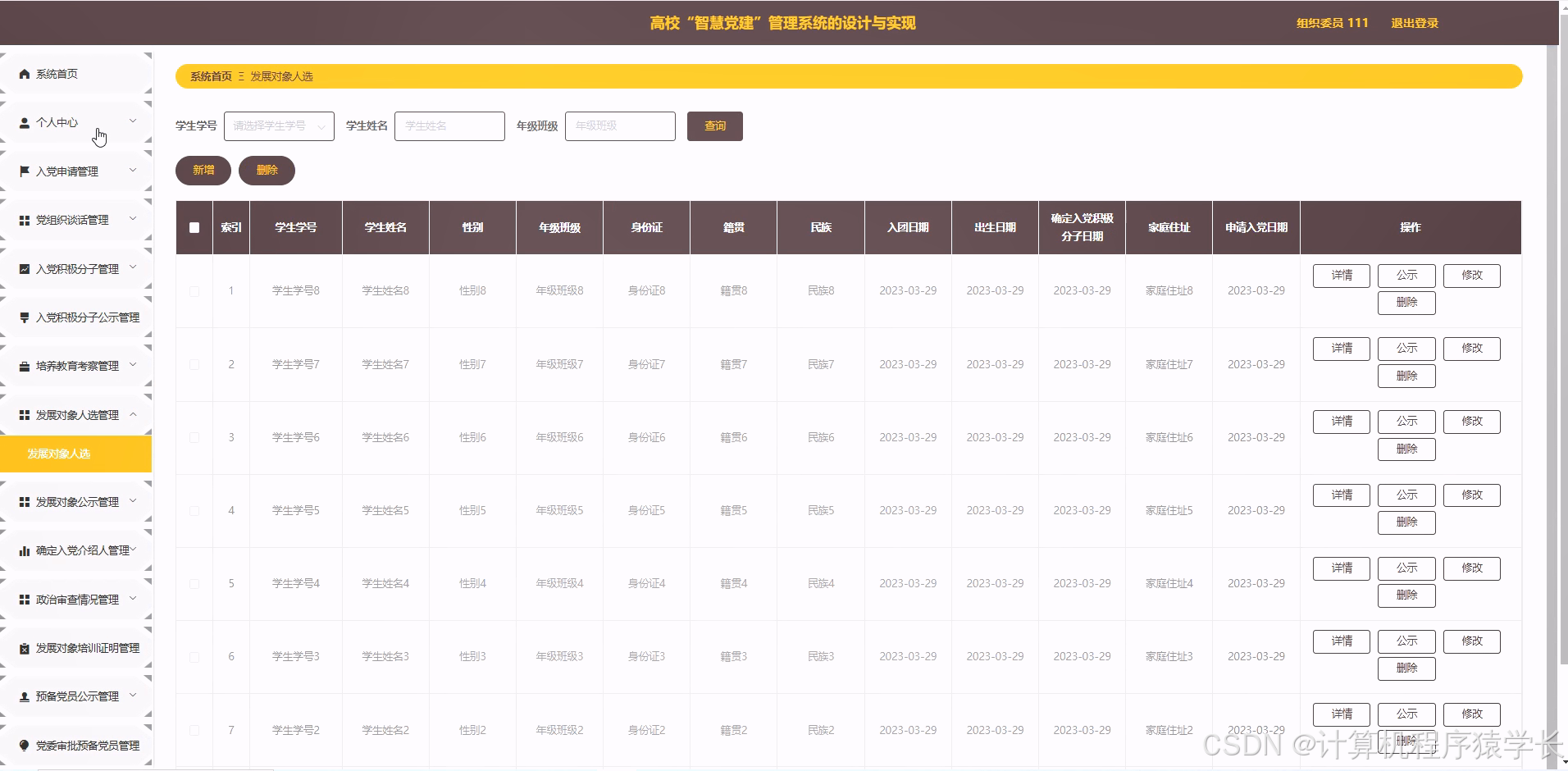Click 公示 for row 学生学号7
The image size is (1568, 771).
click(x=1406, y=349)
